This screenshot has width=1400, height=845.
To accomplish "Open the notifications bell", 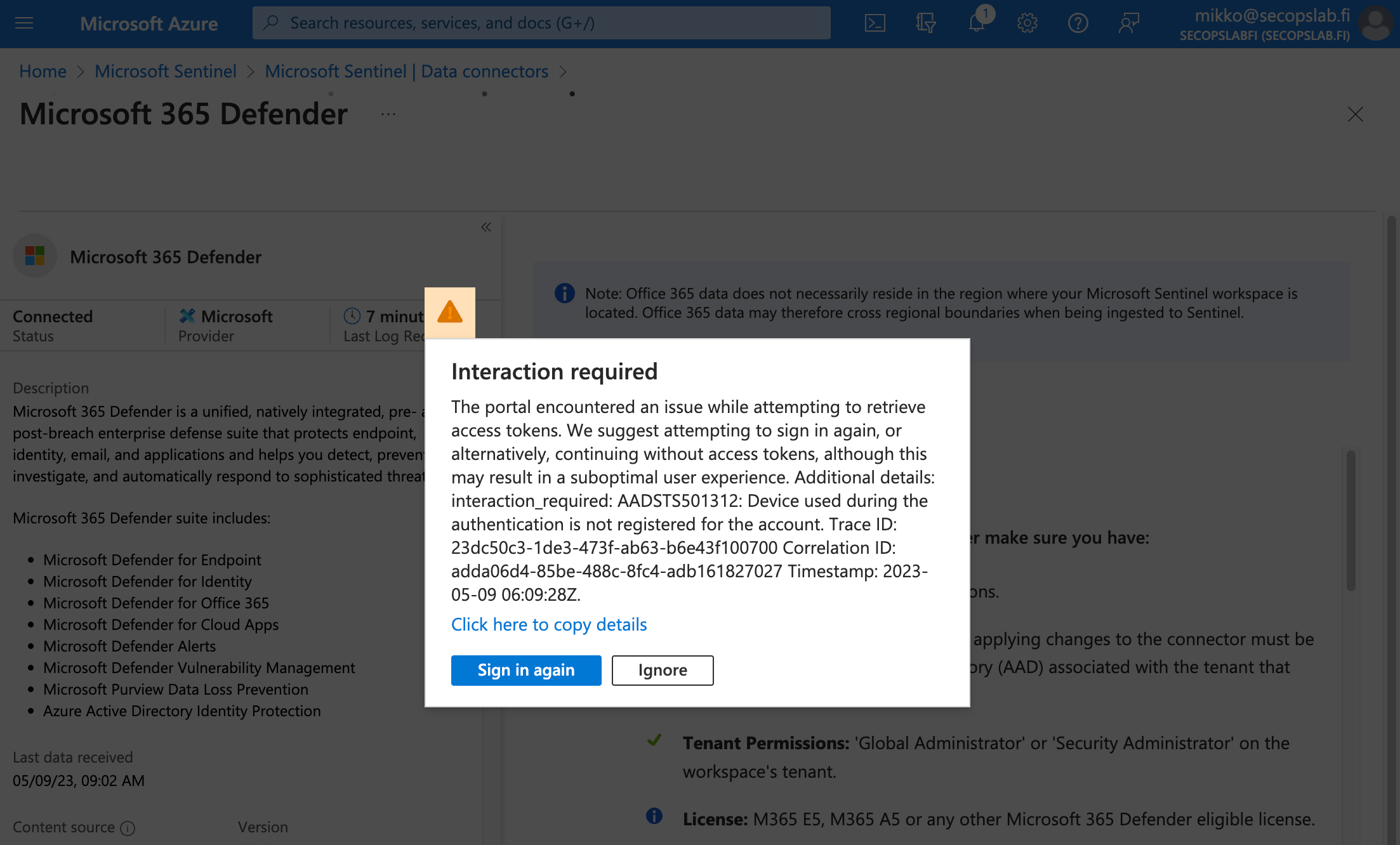I will [x=976, y=23].
